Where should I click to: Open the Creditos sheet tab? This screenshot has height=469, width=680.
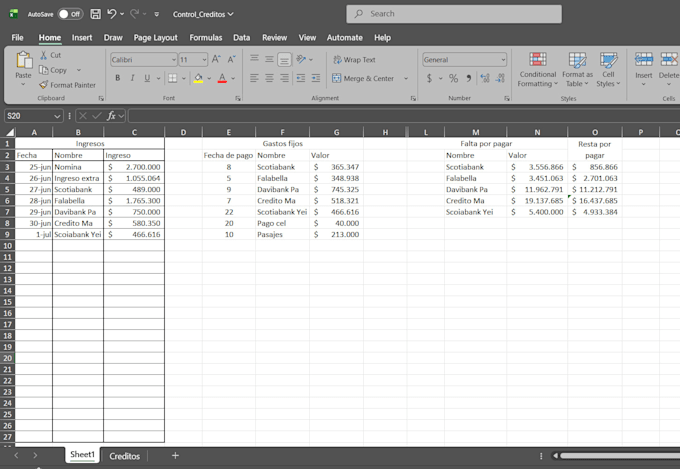tap(124, 456)
